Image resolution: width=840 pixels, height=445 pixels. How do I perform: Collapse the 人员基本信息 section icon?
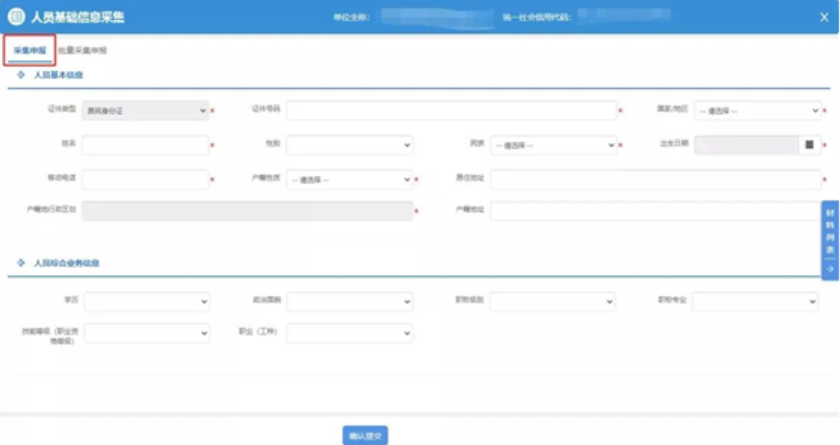pos(21,75)
